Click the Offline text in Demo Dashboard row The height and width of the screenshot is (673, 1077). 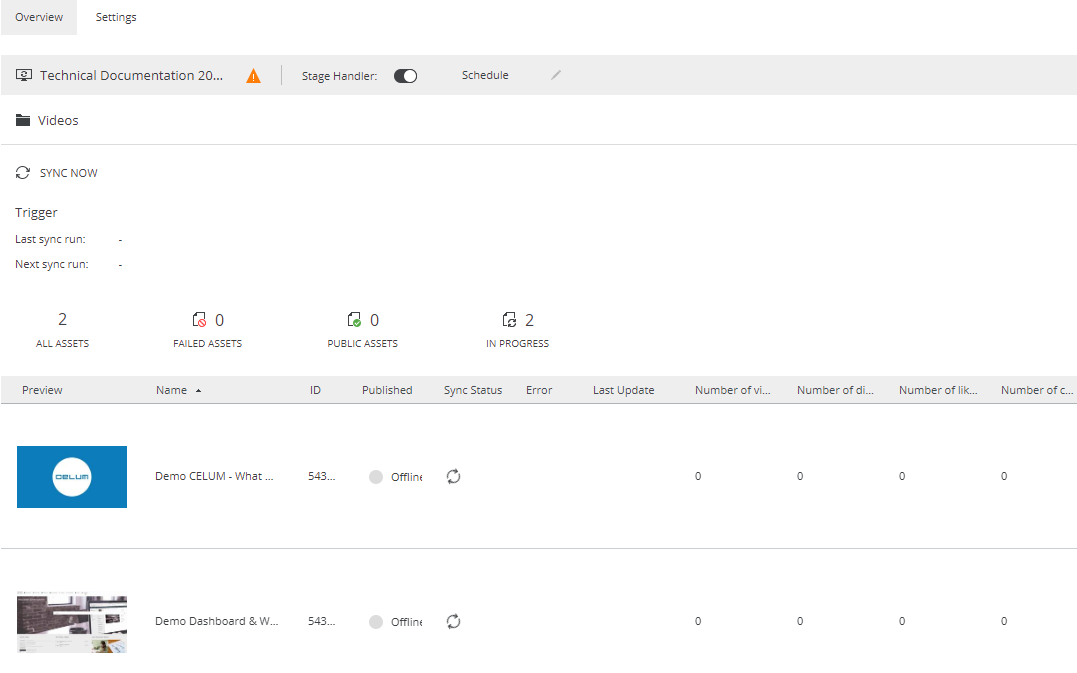point(407,621)
